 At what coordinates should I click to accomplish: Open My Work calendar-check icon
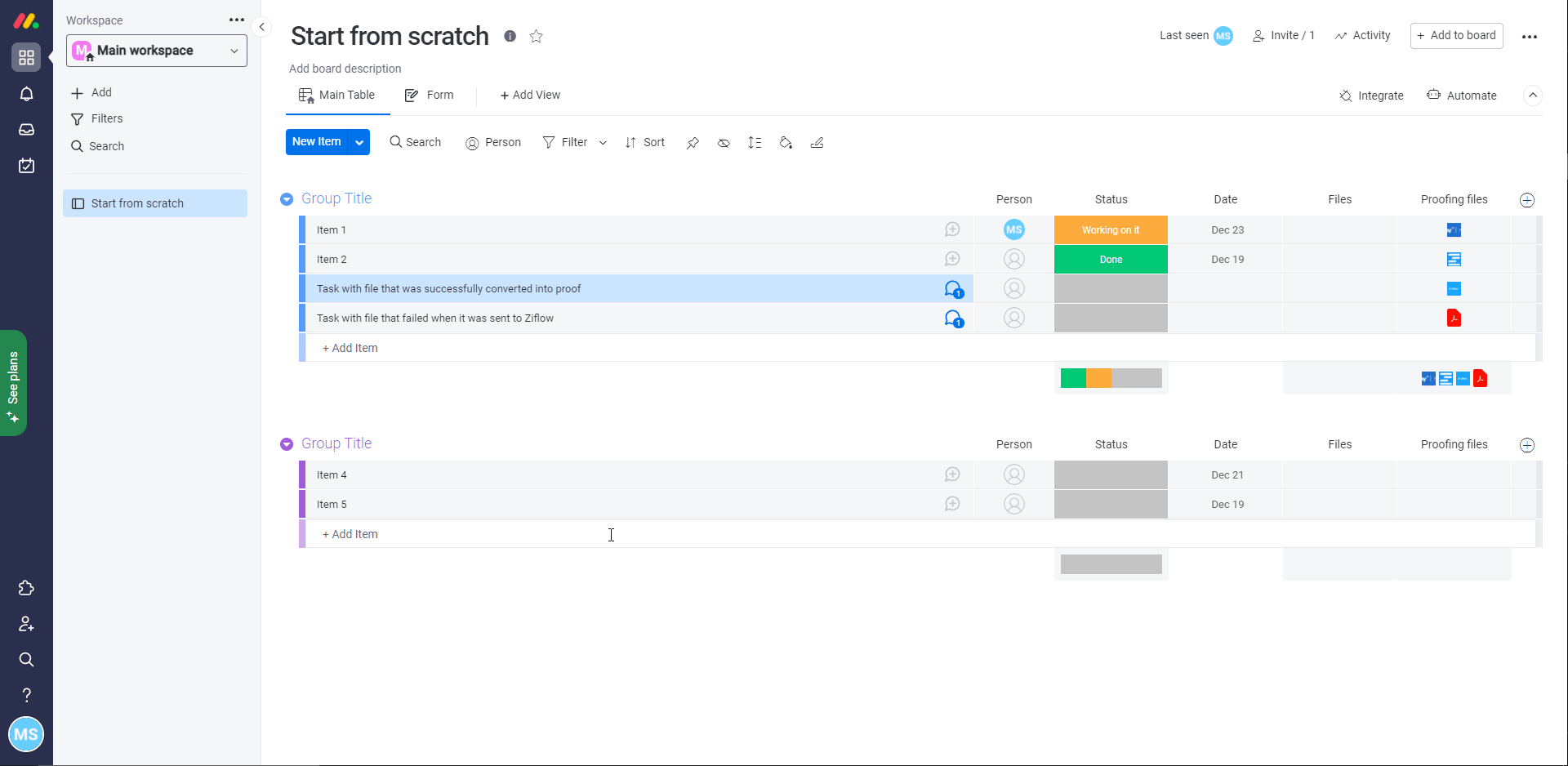click(x=26, y=166)
